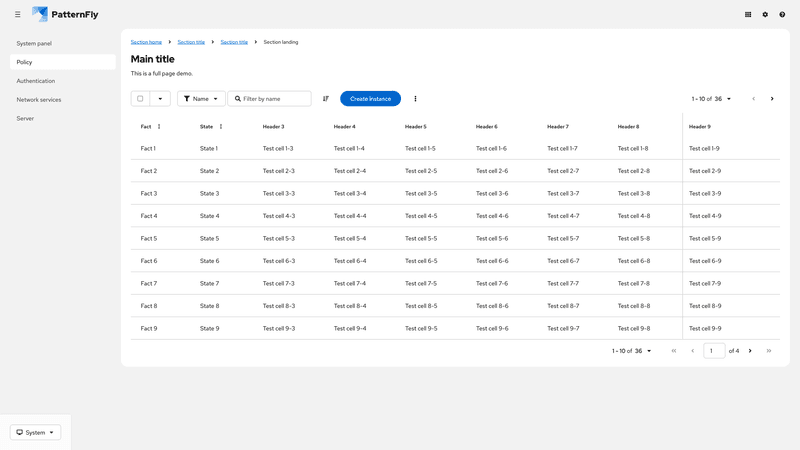800x450 pixels.
Task: Go to previous page in bottom pagination
Action: tap(692, 351)
